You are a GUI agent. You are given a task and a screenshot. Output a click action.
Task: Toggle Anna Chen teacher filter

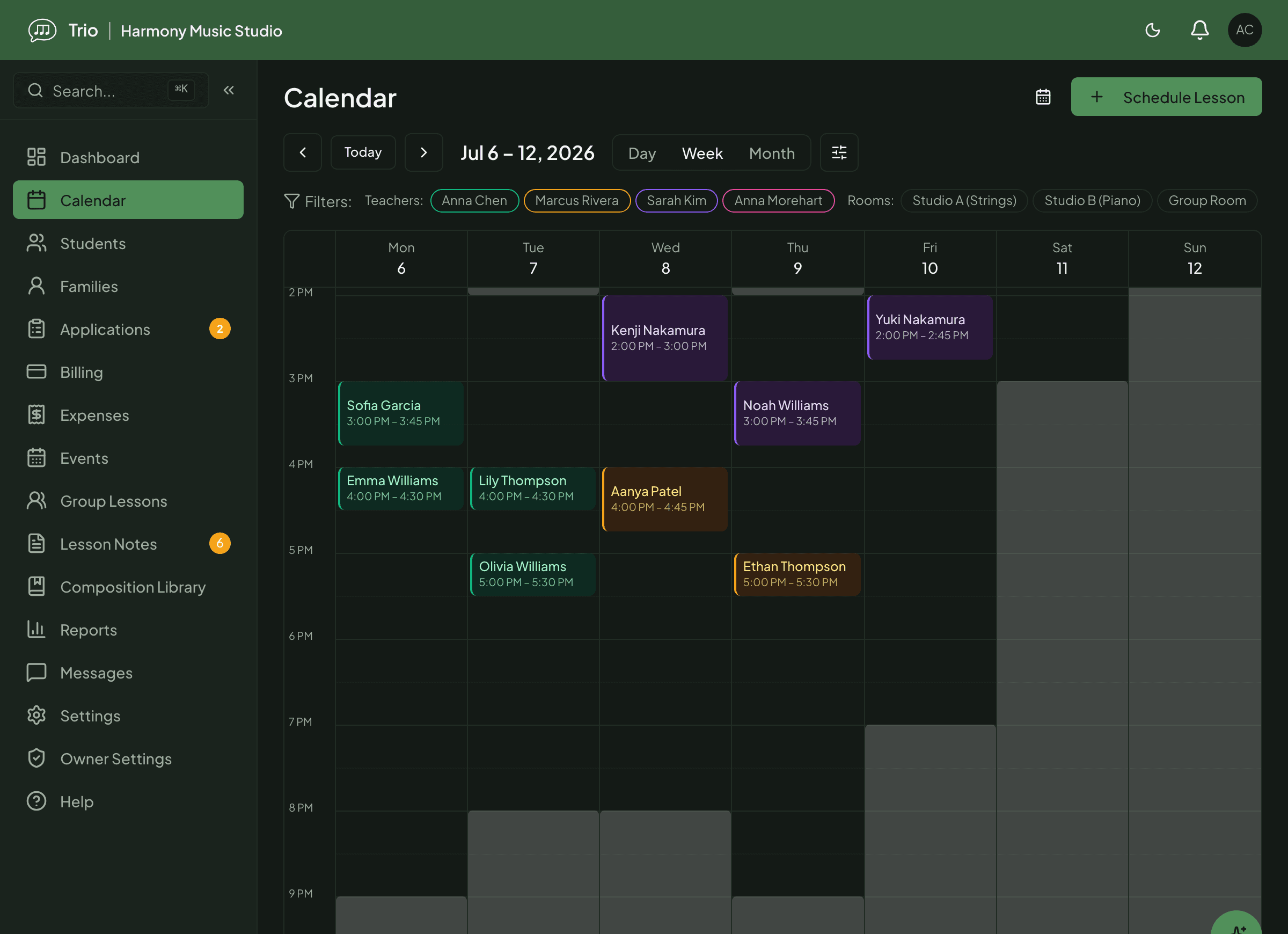(x=474, y=201)
